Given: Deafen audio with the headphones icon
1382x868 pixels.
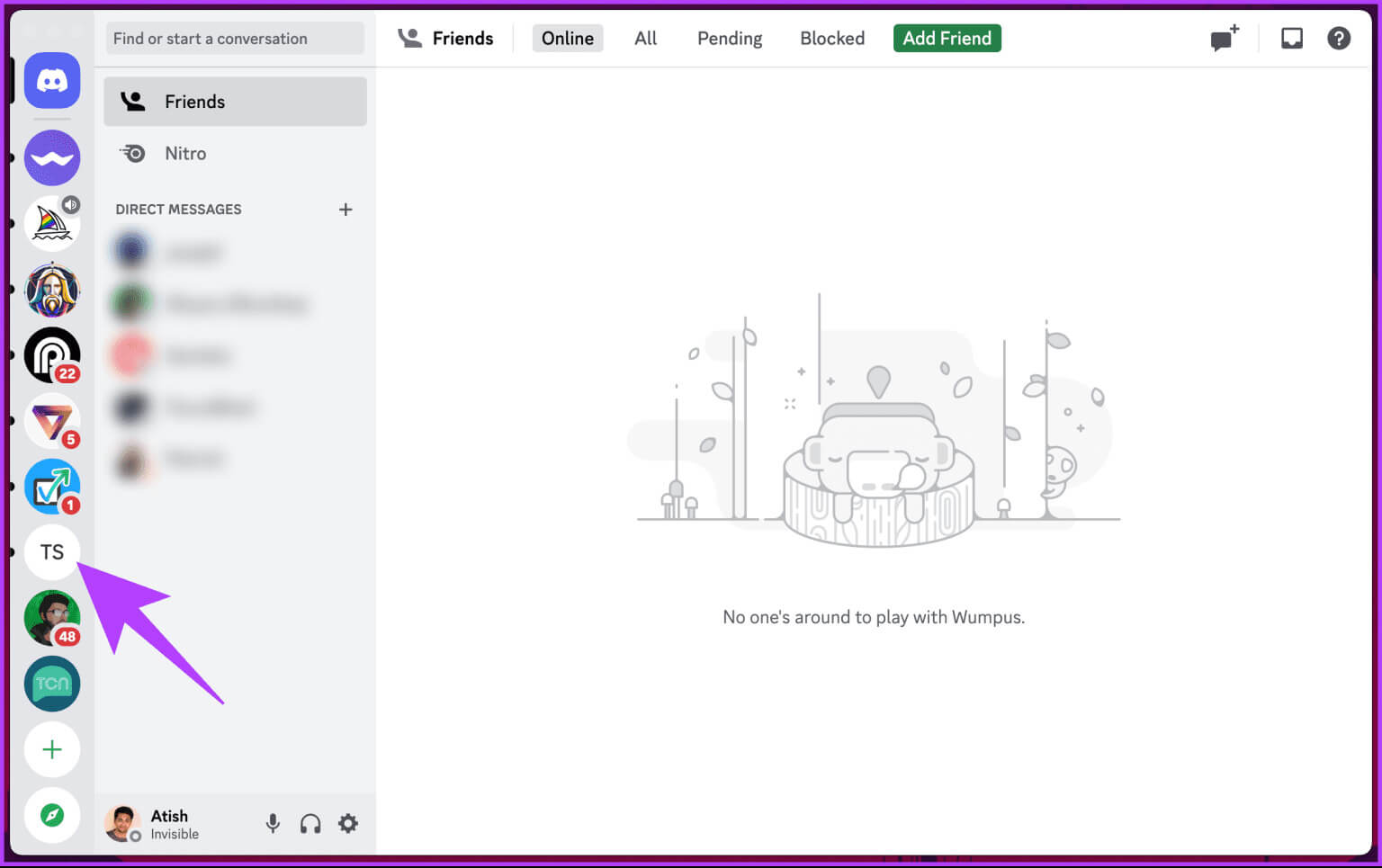Looking at the screenshot, I should (x=310, y=823).
